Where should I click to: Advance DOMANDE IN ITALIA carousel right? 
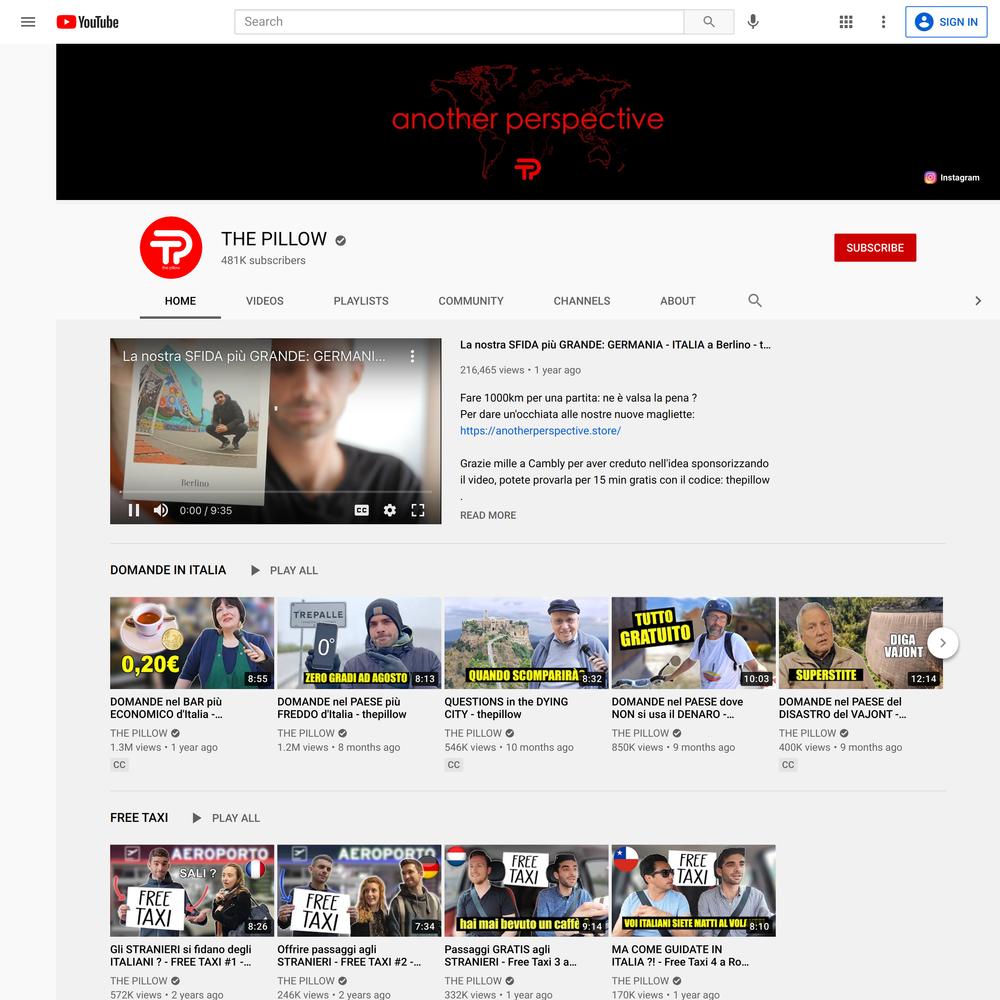[943, 643]
